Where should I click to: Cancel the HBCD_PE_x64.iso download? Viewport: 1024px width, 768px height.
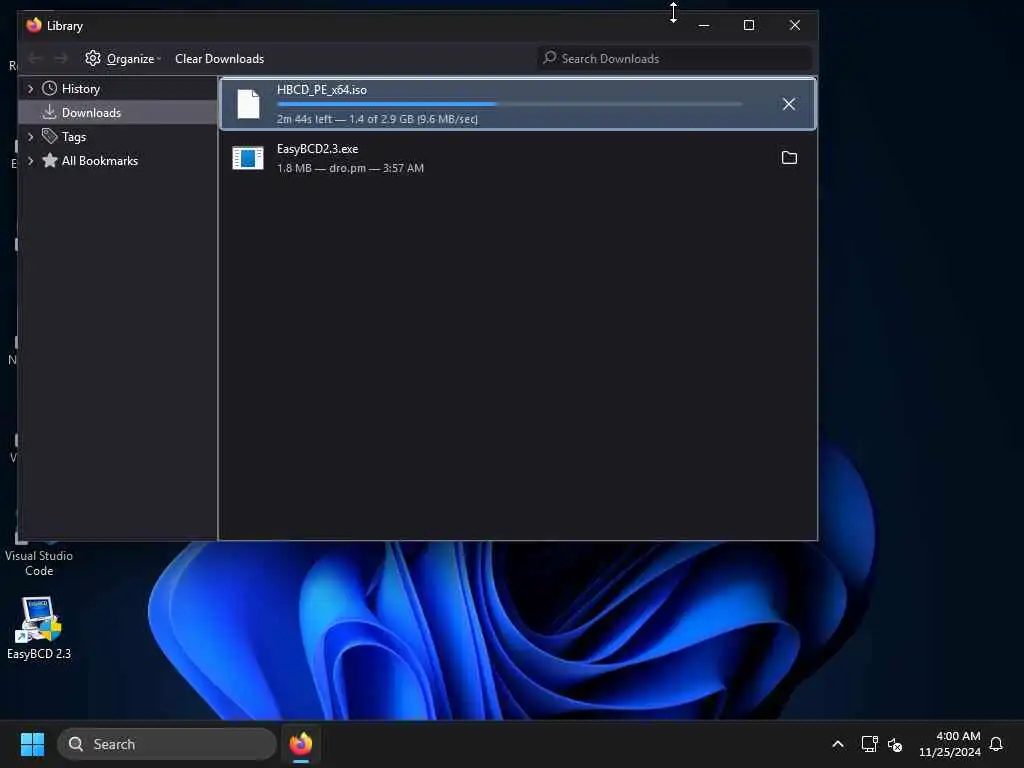point(788,104)
